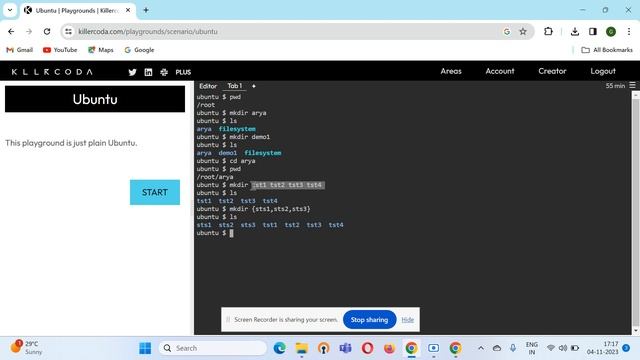Open the Areas menu
The image size is (640, 360).
[x=451, y=71]
